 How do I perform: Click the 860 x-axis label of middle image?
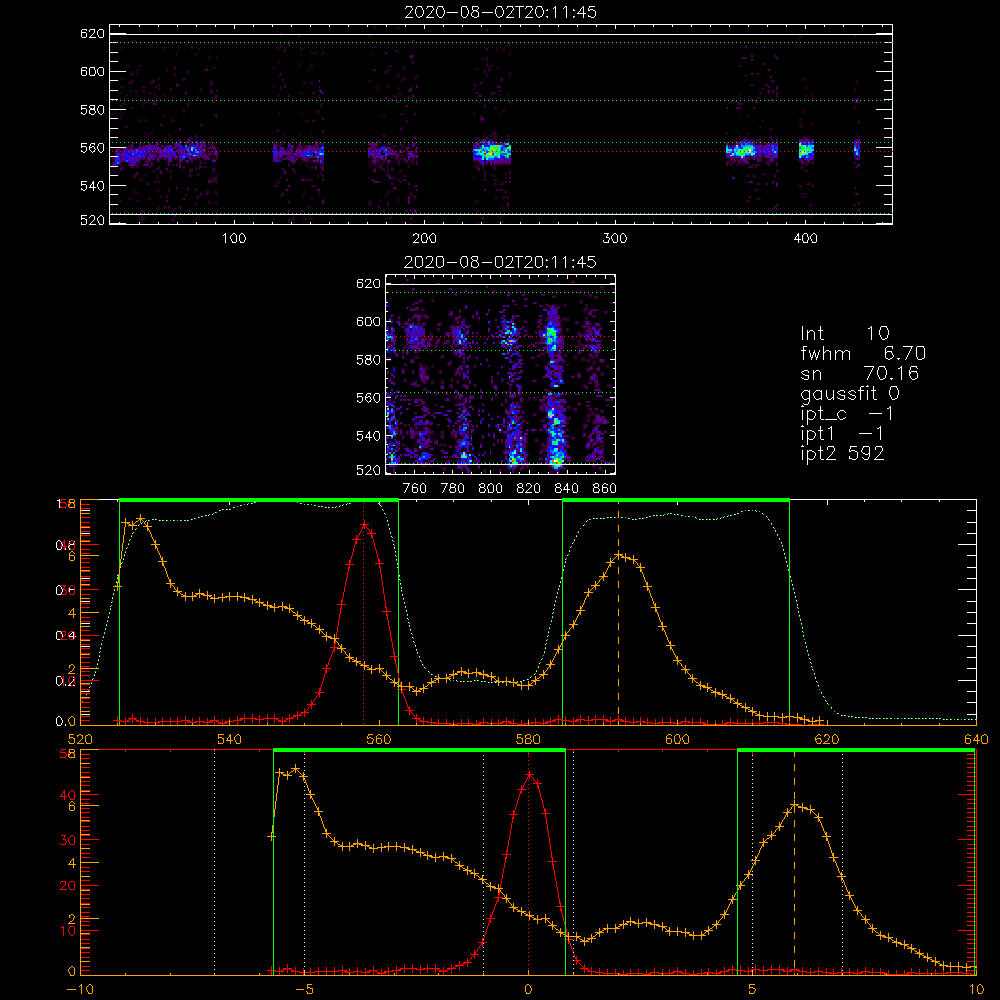pos(605,489)
